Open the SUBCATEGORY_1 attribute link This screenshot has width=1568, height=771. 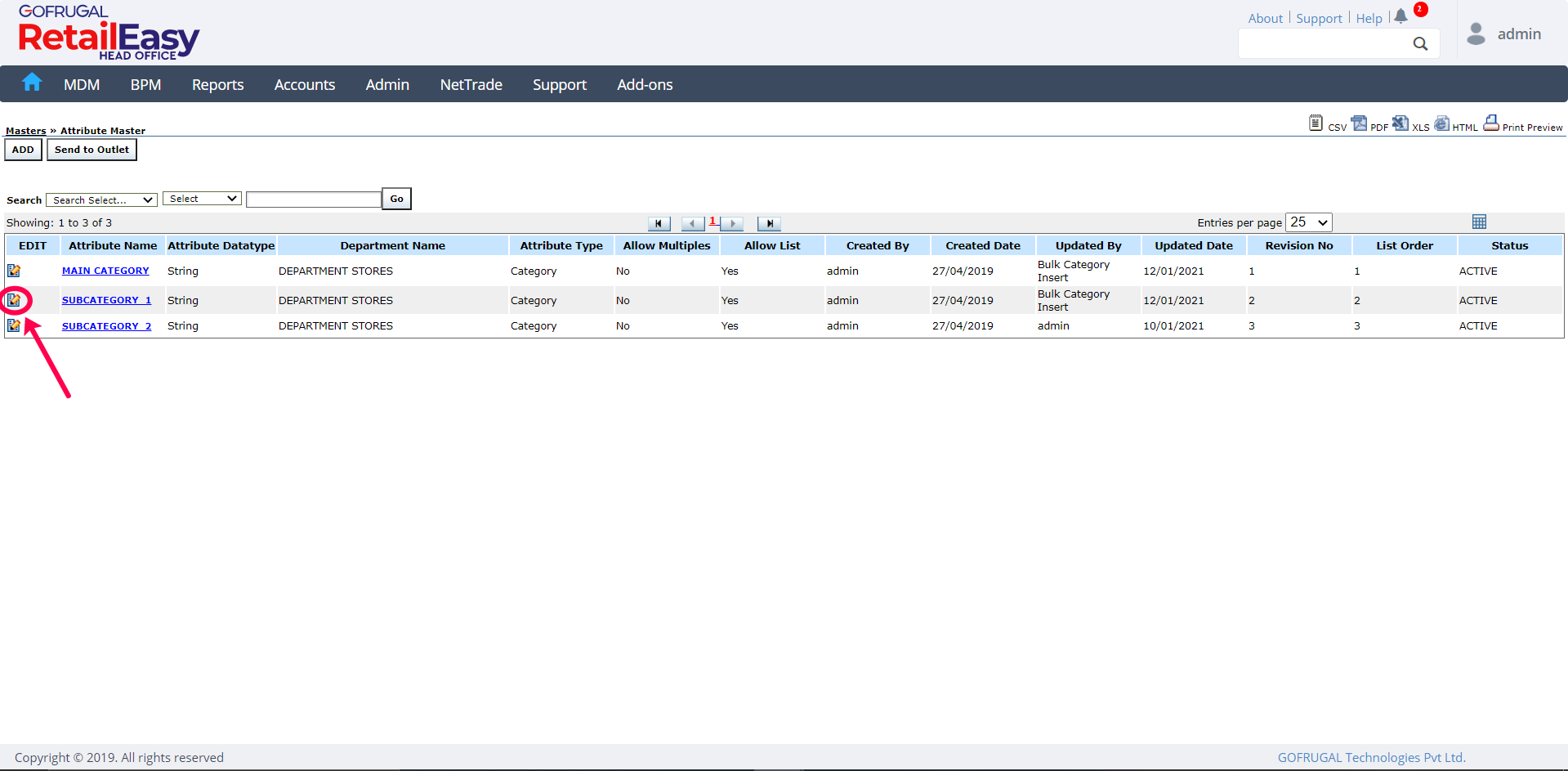[106, 300]
